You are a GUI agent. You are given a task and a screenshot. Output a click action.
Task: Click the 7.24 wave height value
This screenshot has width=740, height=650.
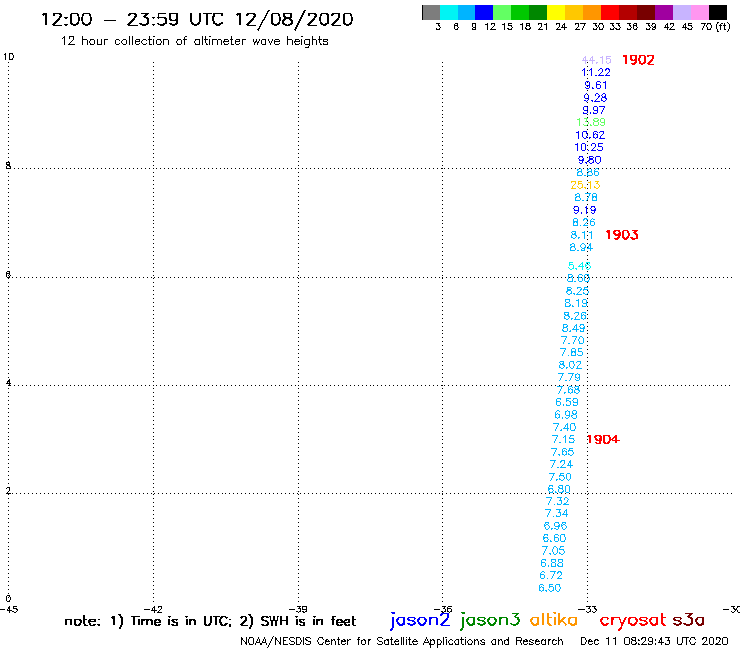[561, 464]
